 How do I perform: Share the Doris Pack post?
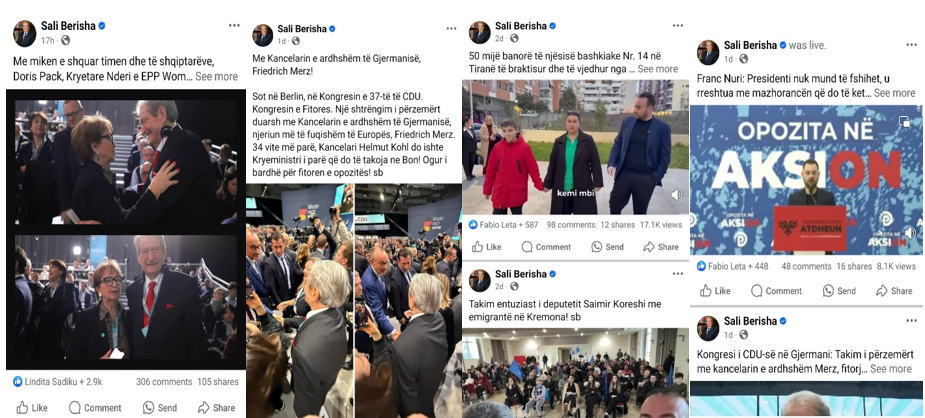click(217, 407)
